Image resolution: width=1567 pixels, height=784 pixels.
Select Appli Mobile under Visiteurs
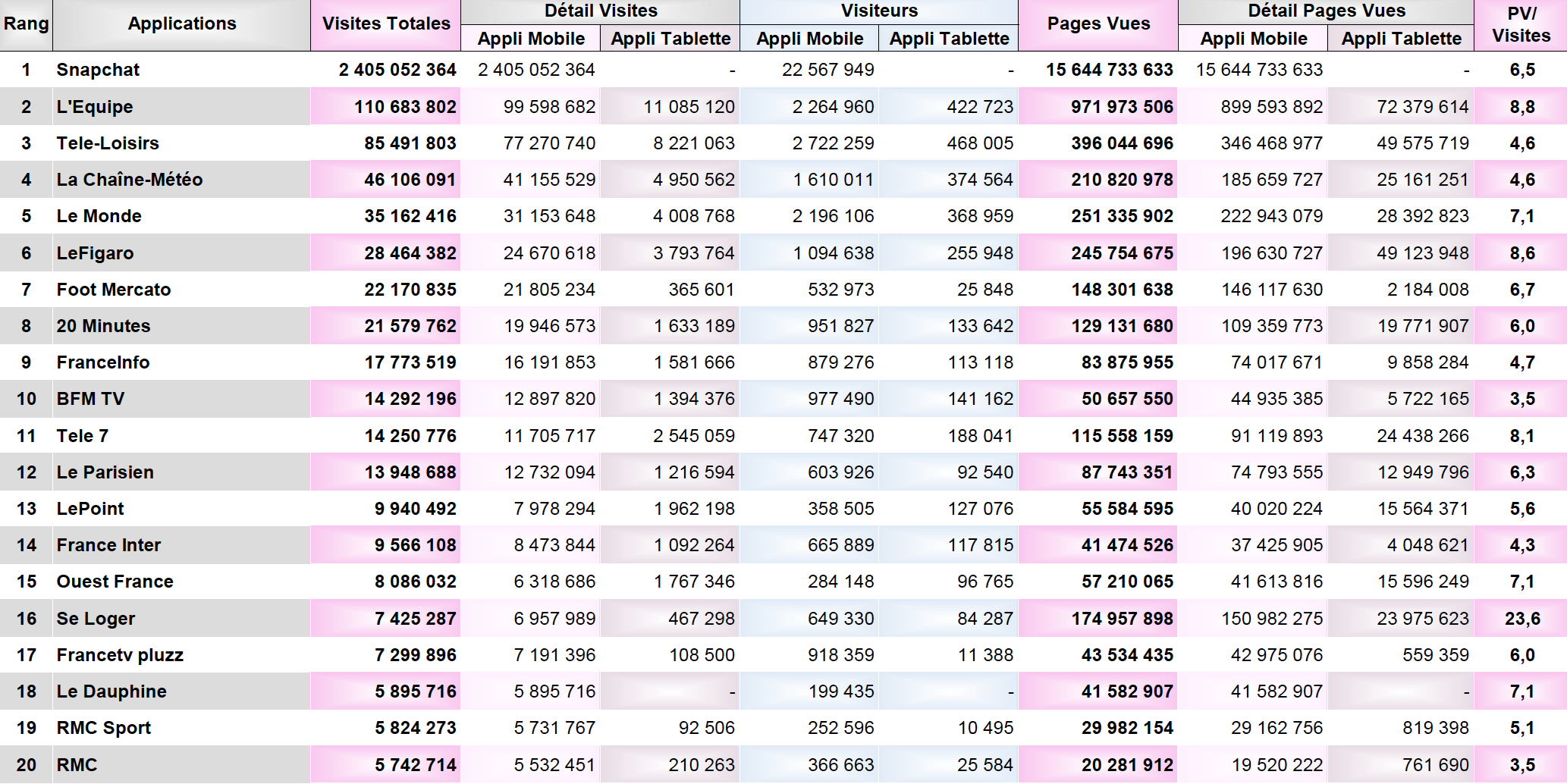(809, 39)
